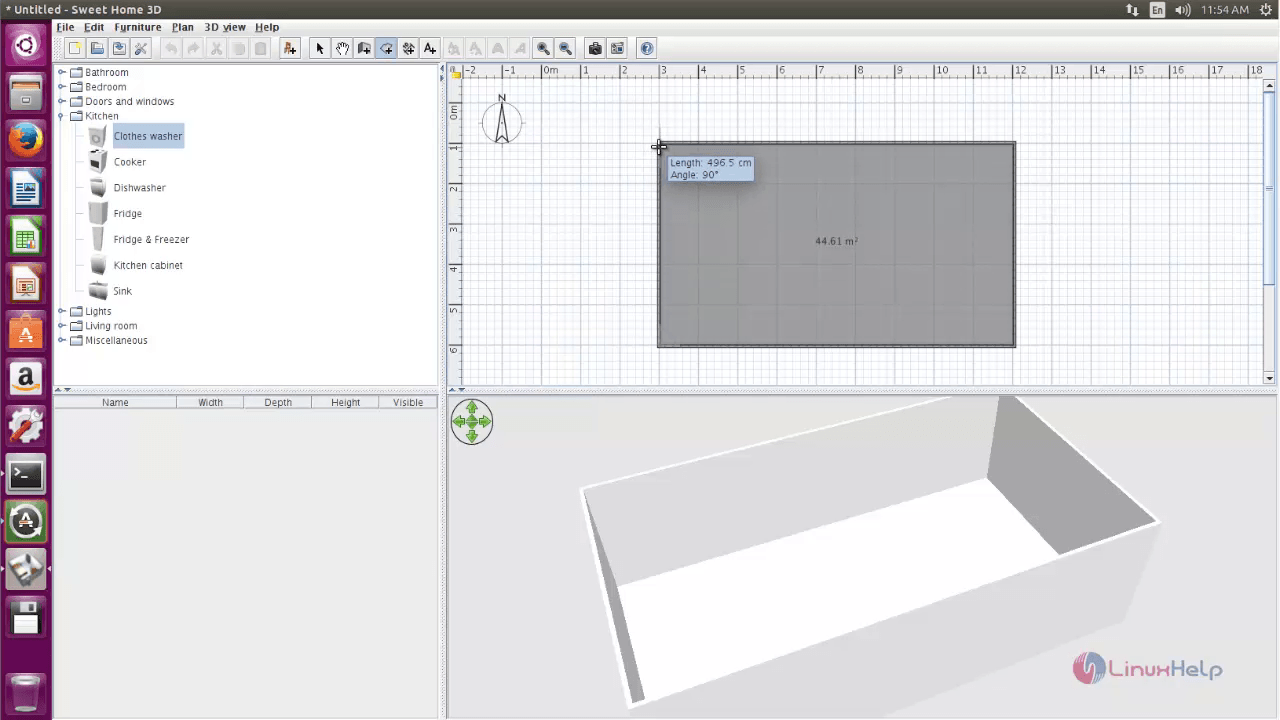The image size is (1280, 720).
Task: Rotate 3D view left with left arrow
Action: click(x=459, y=422)
